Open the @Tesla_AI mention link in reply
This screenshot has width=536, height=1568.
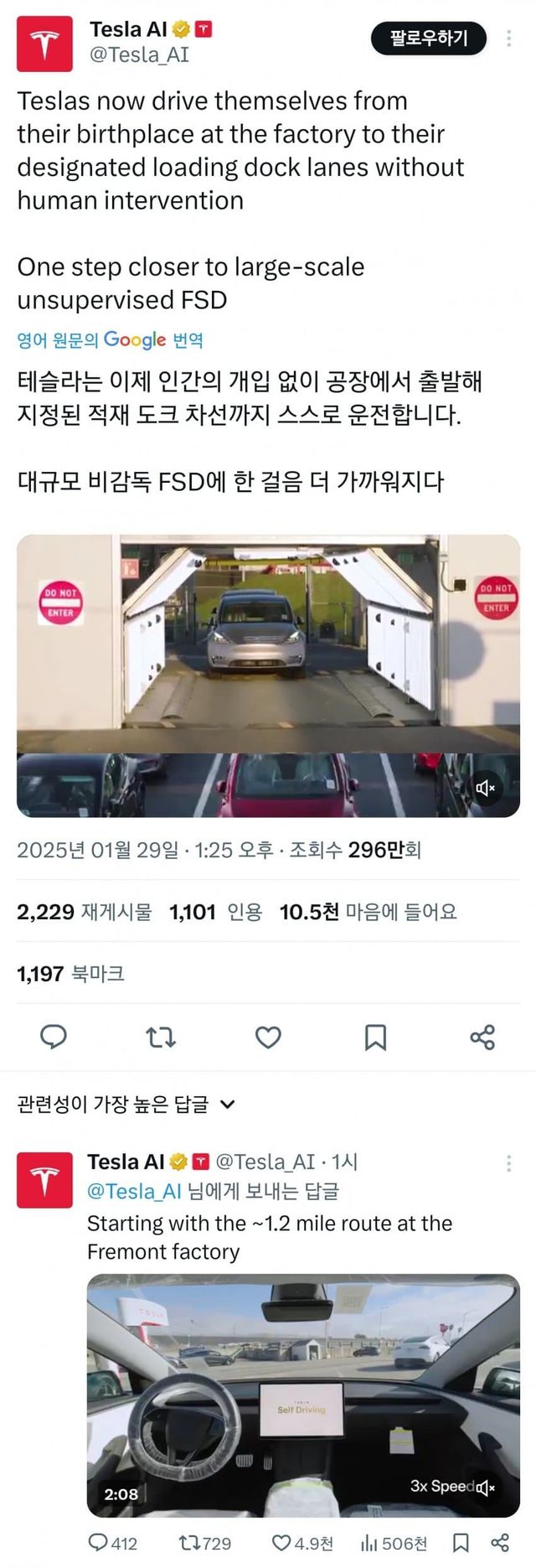click(x=134, y=1191)
